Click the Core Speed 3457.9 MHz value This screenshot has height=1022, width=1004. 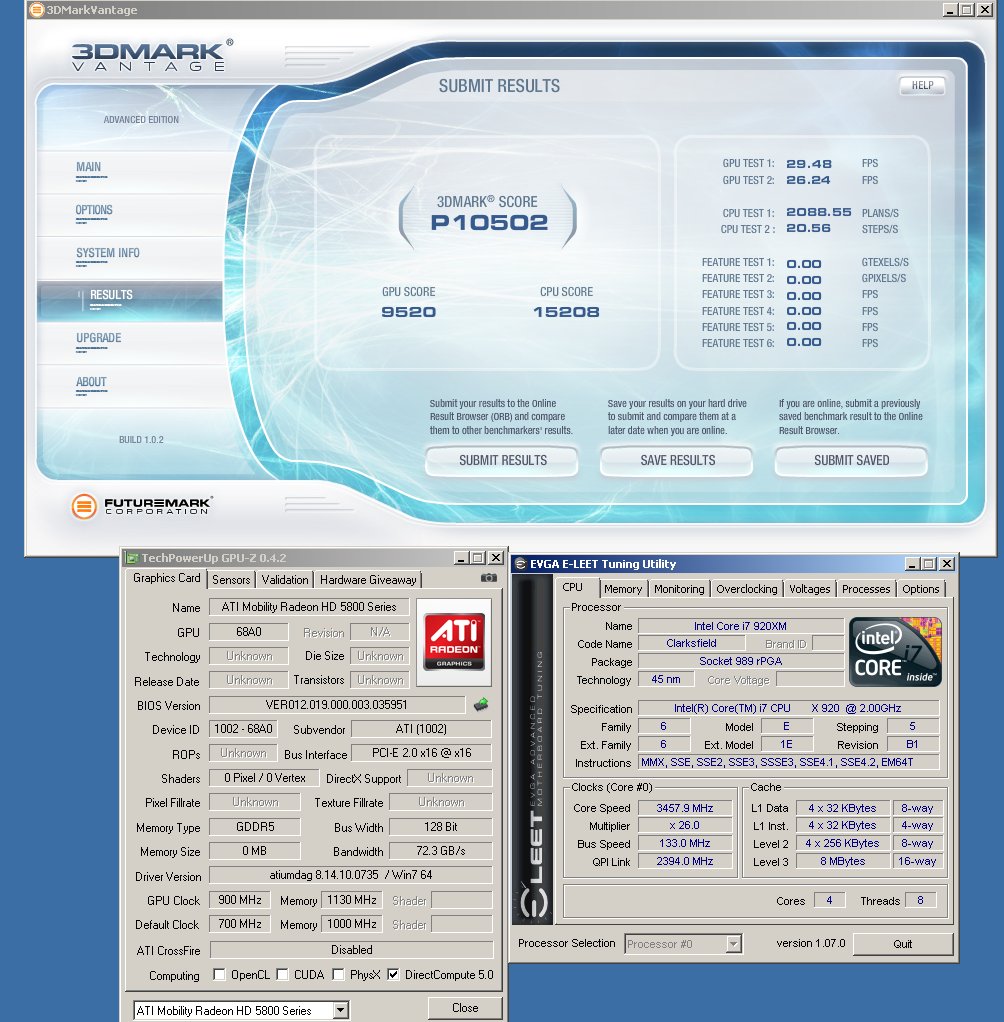pos(685,808)
